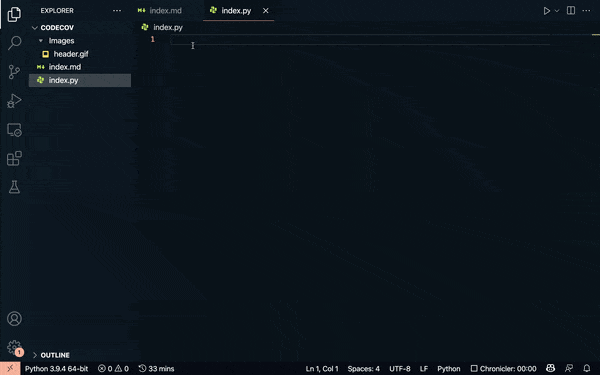
Task: Toggle the Chronicler recording indicator
Action: coord(503,368)
